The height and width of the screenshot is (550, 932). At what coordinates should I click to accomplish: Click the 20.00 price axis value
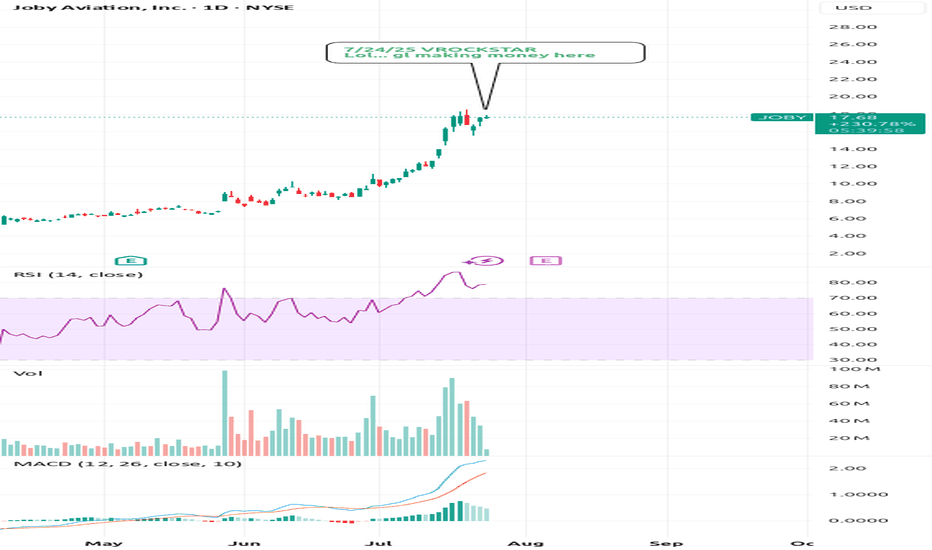pos(853,96)
